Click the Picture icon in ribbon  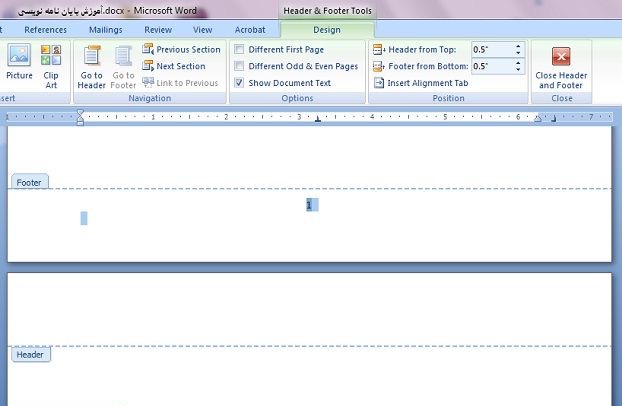pyautogui.click(x=18, y=65)
